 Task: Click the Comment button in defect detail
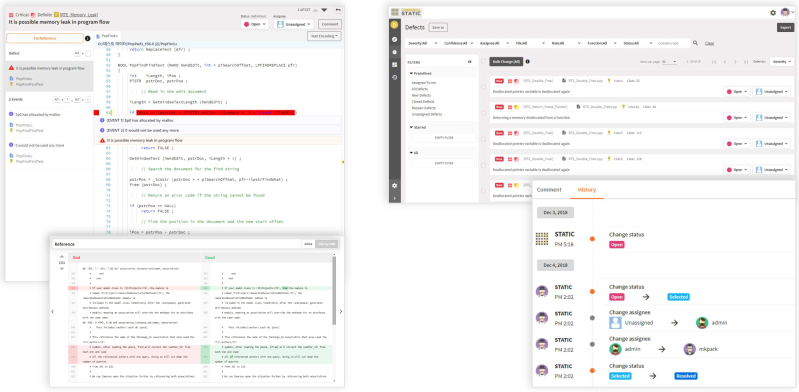330,24
